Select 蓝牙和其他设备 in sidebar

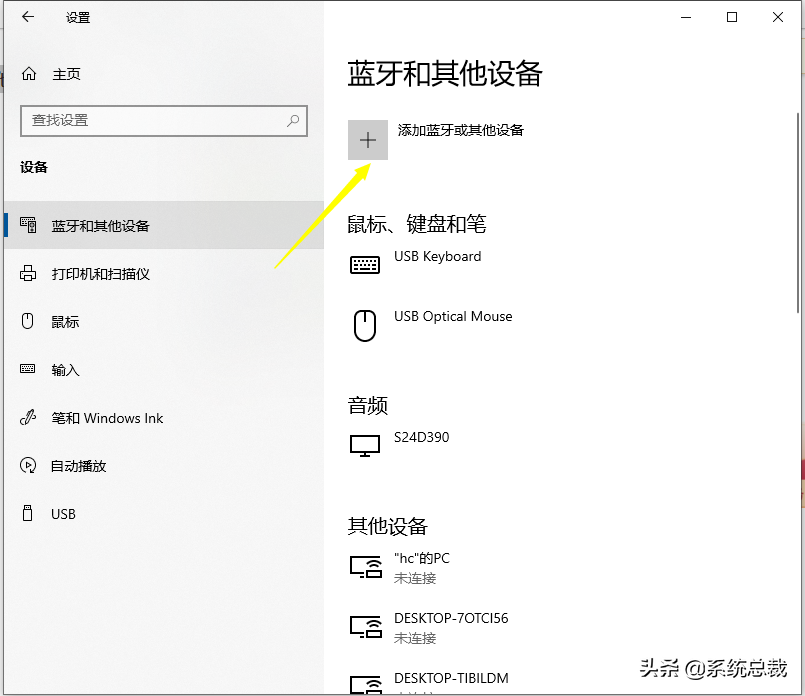tap(100, 226)
